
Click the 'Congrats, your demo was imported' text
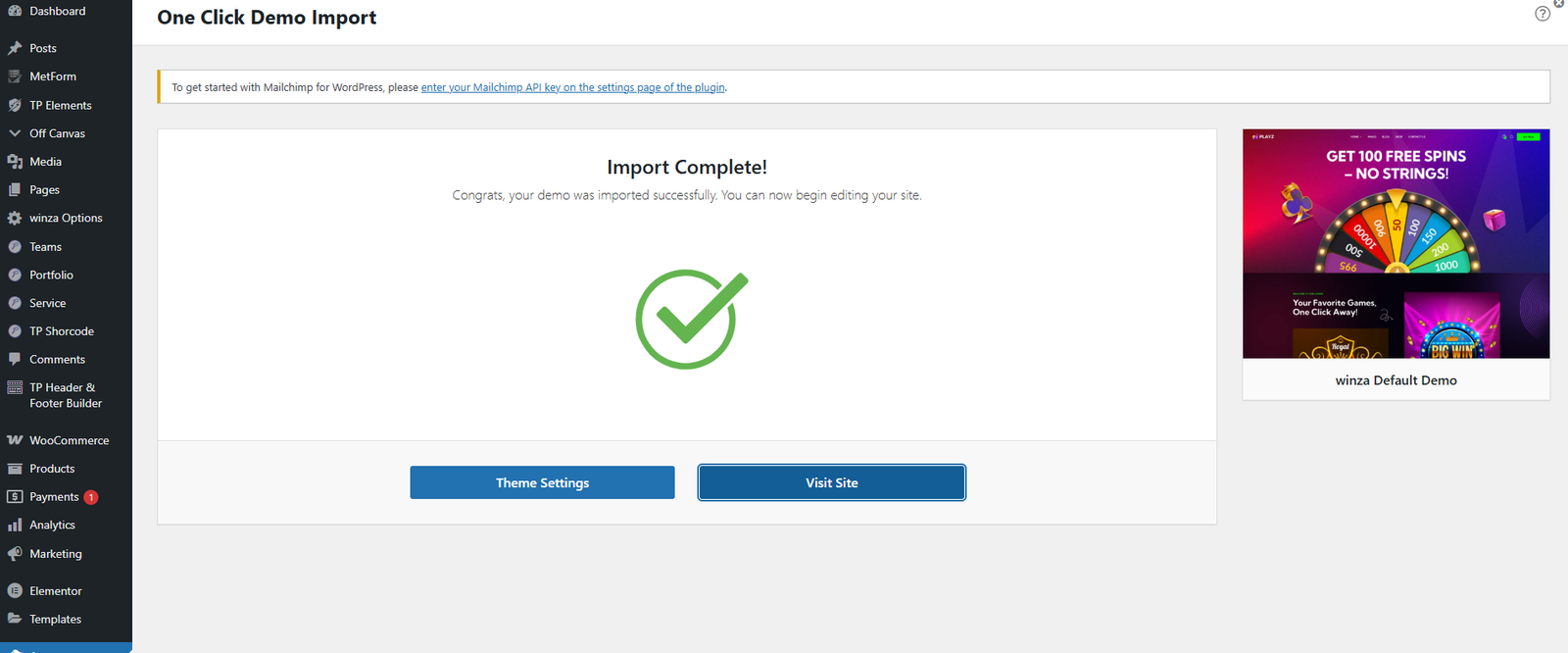point(687,195)
